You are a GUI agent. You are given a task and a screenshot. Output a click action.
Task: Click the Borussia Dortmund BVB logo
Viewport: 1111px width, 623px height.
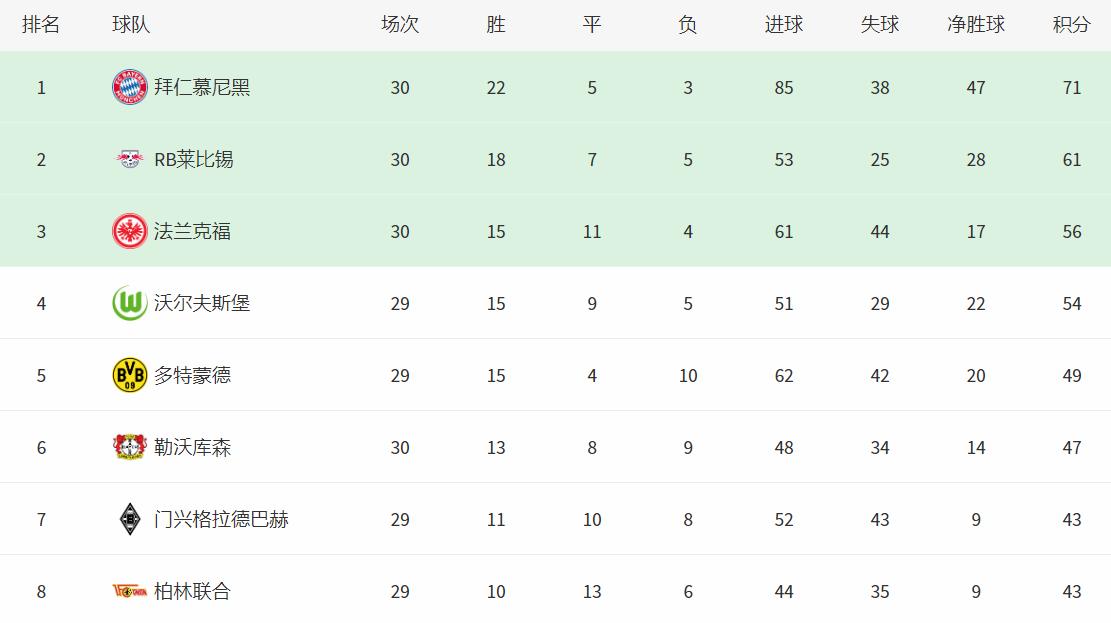tap(130, 375)
